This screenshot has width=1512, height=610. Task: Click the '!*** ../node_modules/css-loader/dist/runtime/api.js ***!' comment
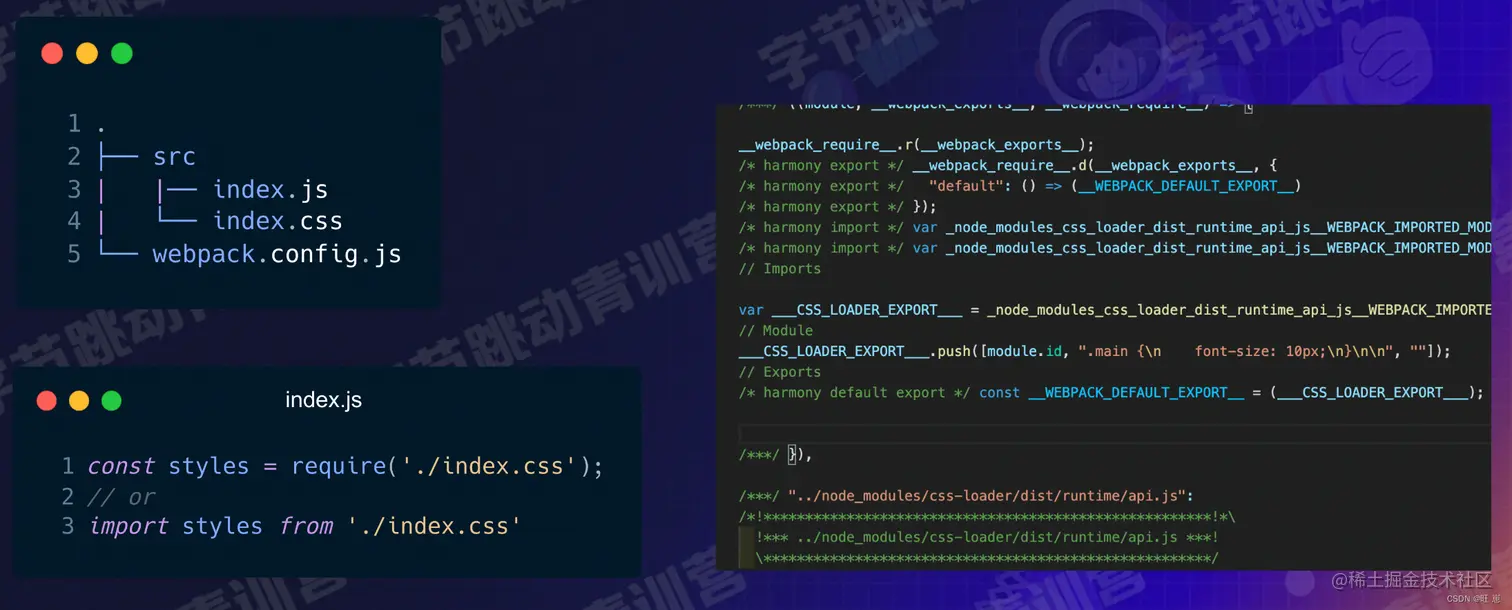click(987, 538)
